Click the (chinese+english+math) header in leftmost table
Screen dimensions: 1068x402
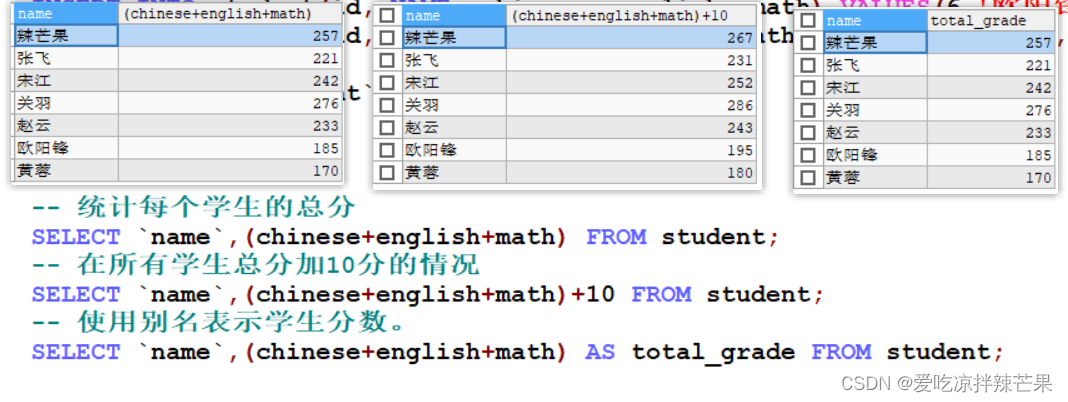tap(230, 14)
